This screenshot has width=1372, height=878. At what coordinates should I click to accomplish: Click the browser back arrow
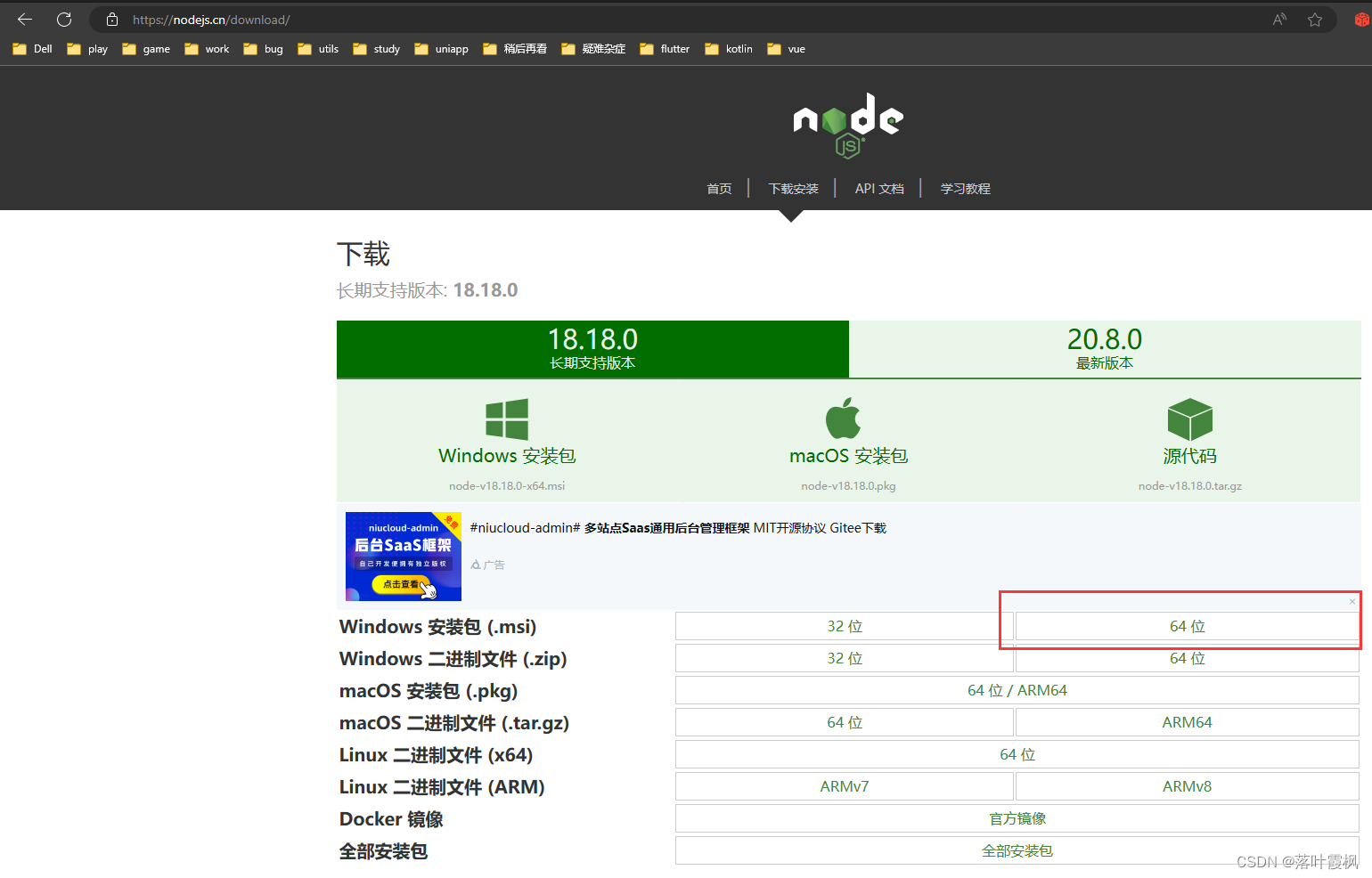[25, 20]
